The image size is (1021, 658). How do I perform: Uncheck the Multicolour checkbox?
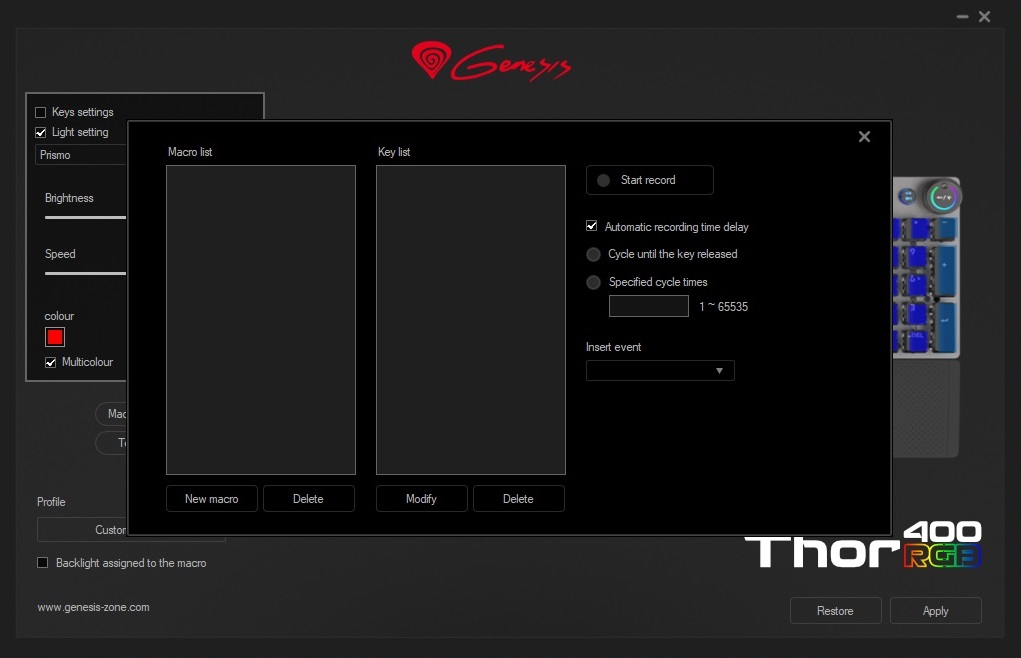(x=51, y=362)
